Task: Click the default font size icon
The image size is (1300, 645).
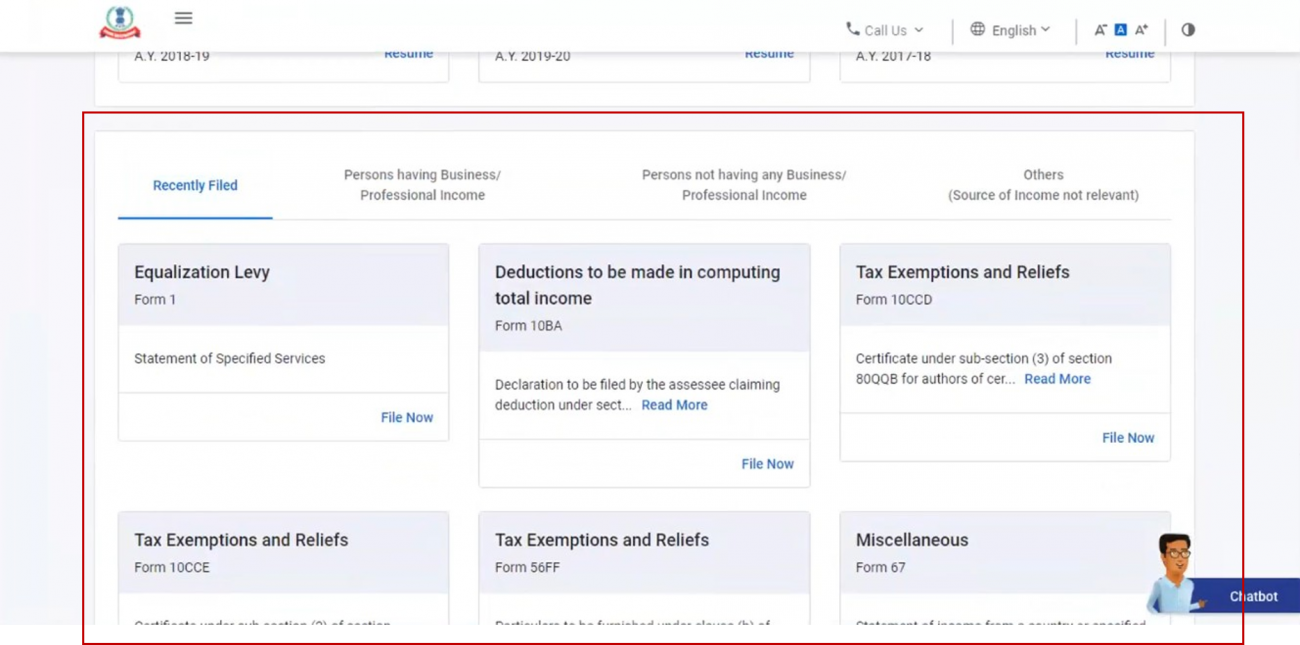Action: click(1120, 29)
